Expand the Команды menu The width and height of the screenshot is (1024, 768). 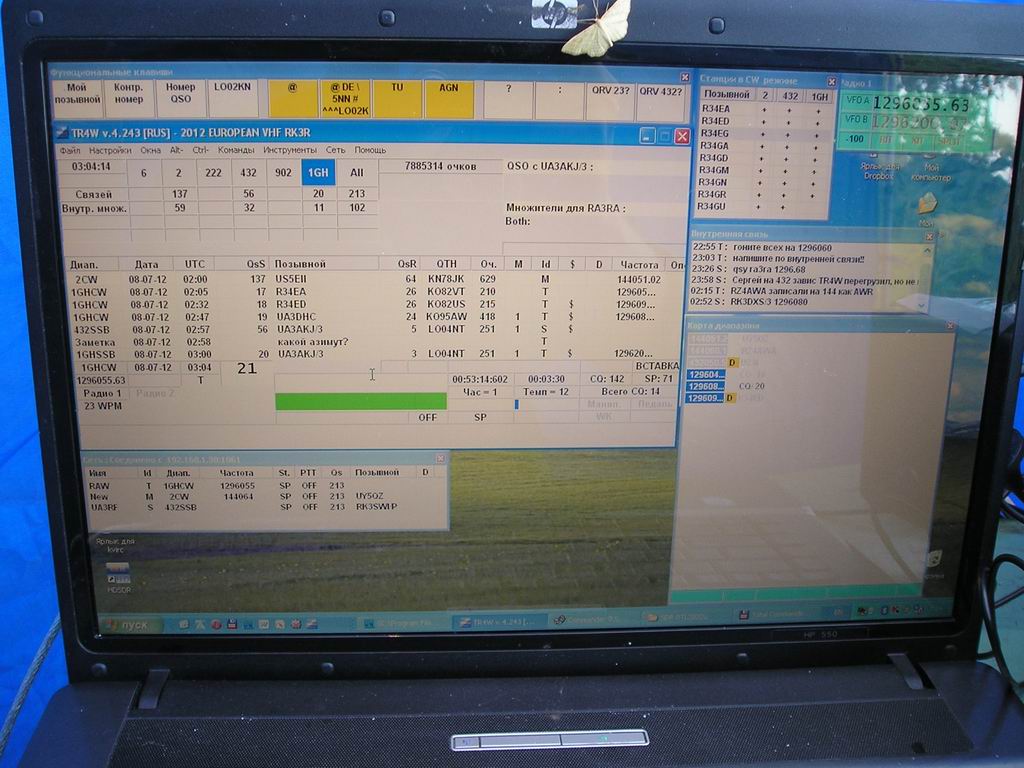236,150
